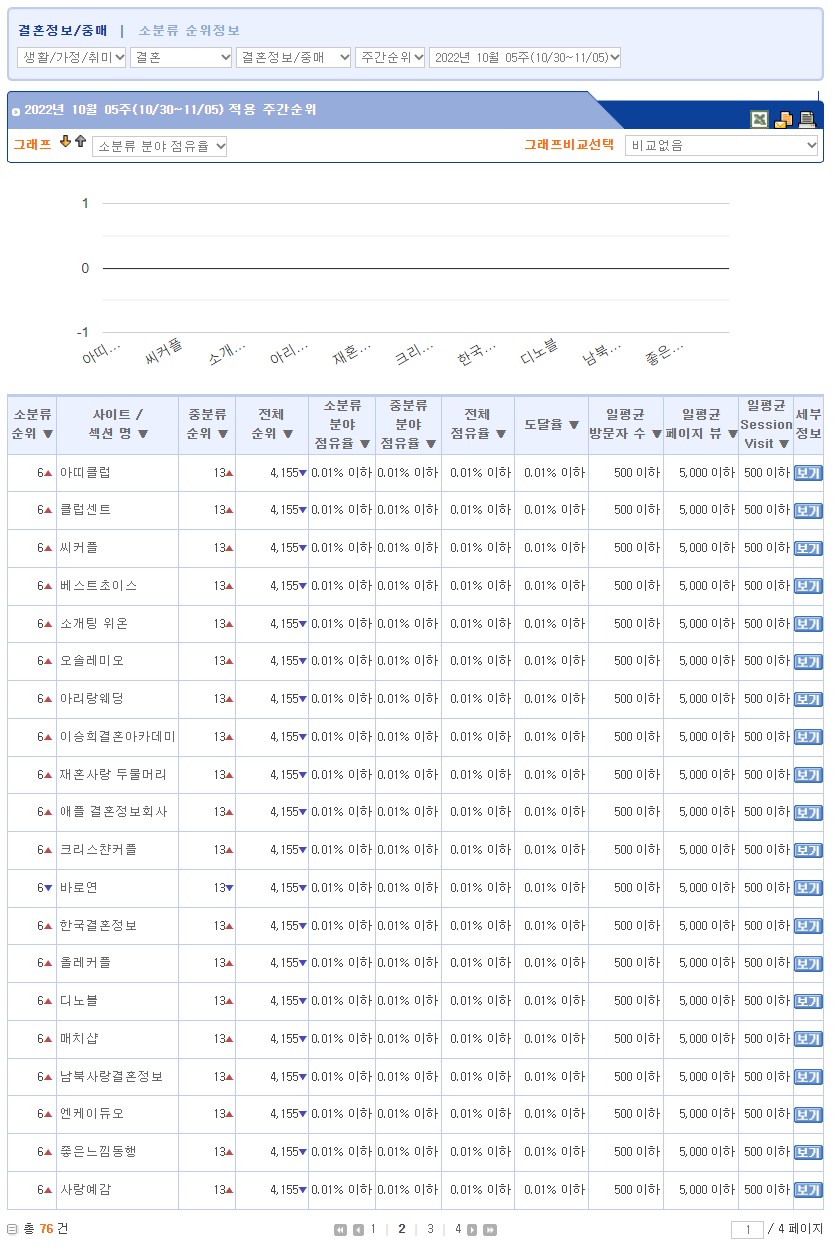Click the next page arrow icon
This screenshot has width=837, height=1258.
click(x=472, y=1230)
